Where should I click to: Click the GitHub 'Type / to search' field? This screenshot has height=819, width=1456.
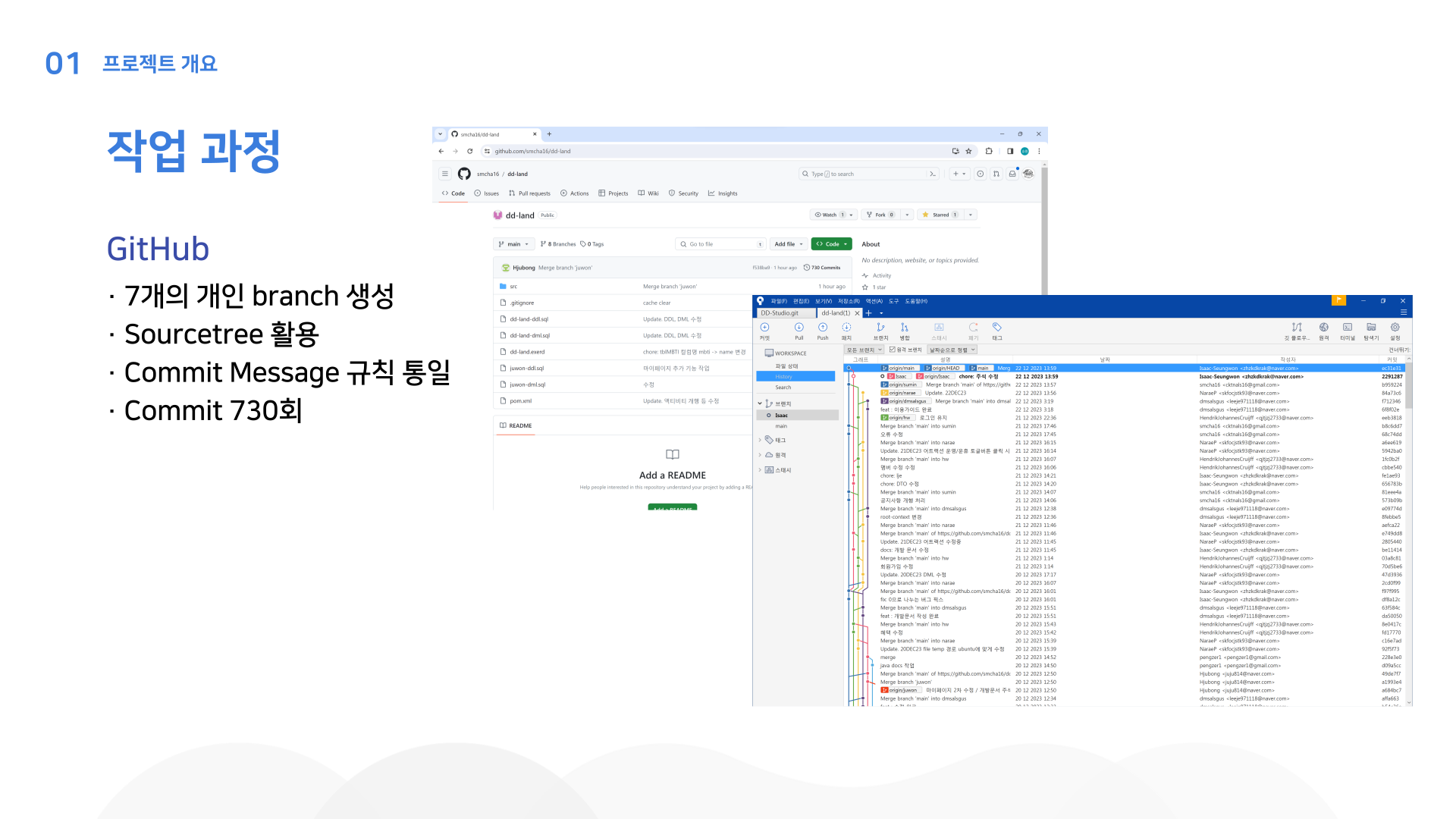point(869,174)
